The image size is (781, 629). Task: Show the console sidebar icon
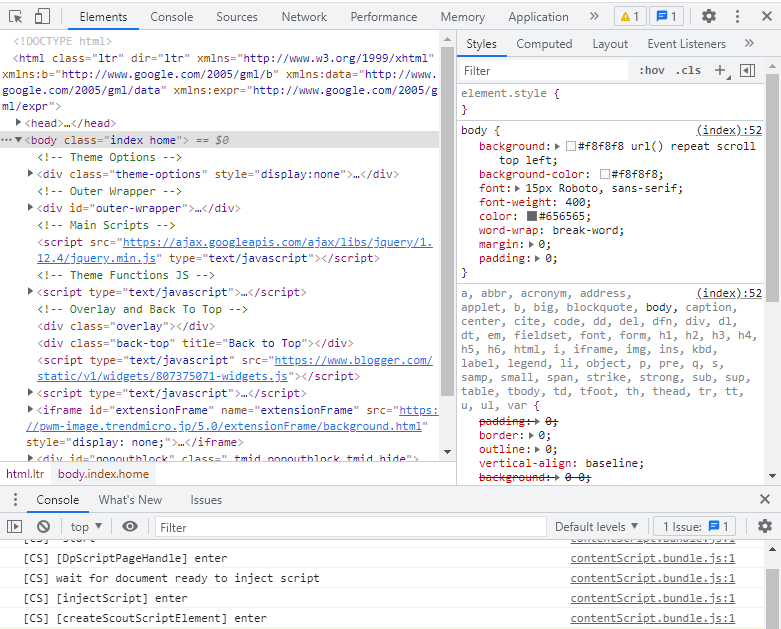click(14, 526)
